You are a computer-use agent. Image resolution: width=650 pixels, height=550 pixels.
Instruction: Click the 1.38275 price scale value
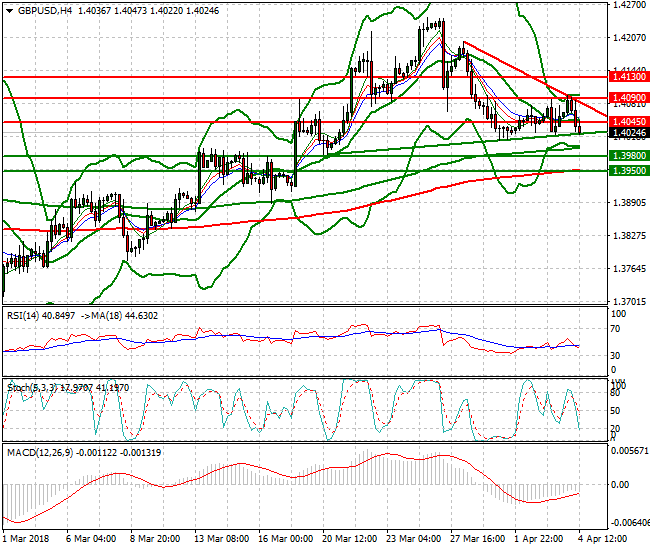click(629, 235)
